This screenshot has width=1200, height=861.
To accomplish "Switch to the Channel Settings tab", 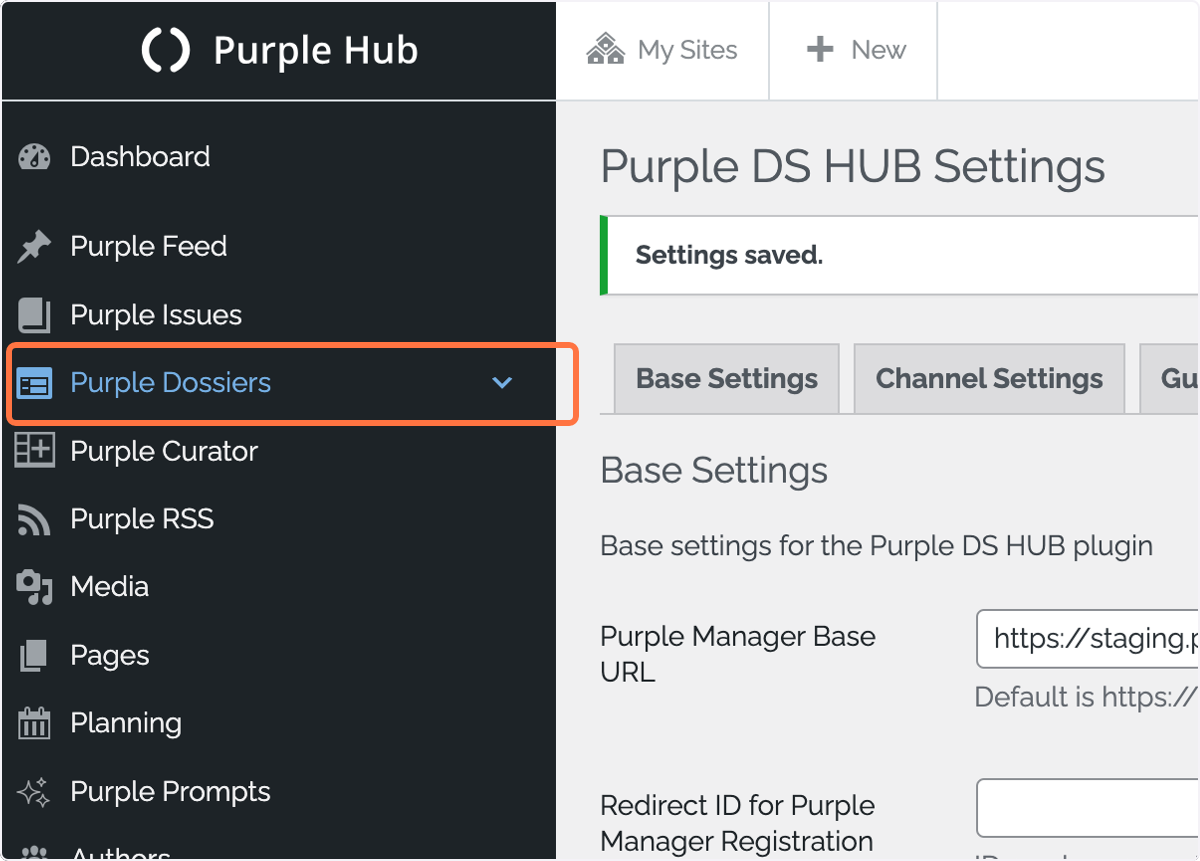I will tap(989, 379).
